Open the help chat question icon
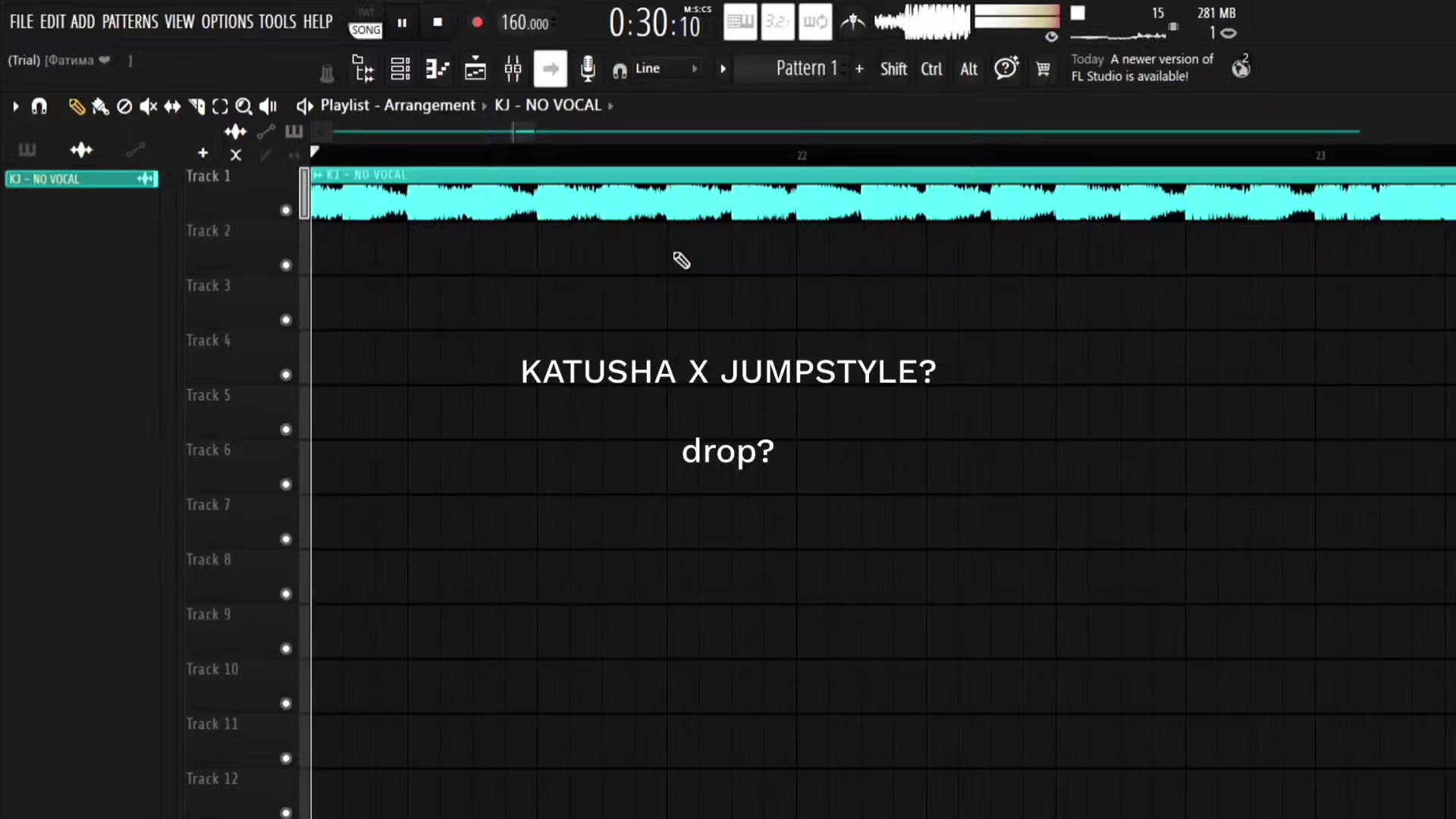This screenshot has height=819, width=1456. coord(1006,68)
